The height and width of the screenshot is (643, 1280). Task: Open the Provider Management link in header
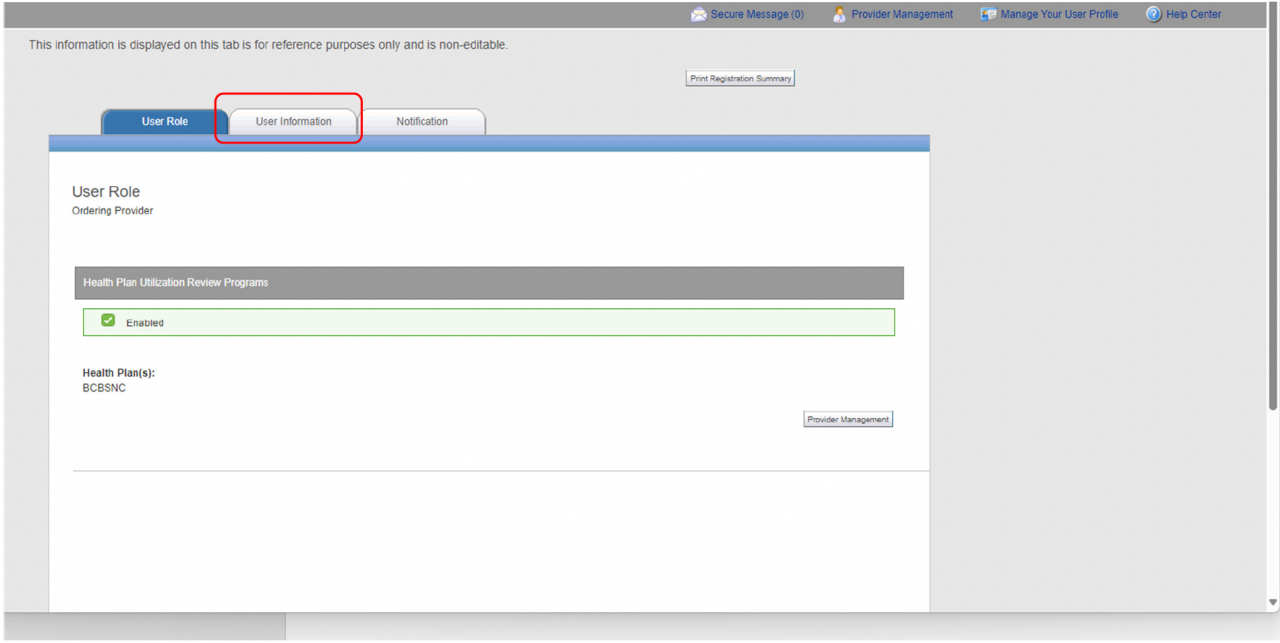tap(902, 15)
